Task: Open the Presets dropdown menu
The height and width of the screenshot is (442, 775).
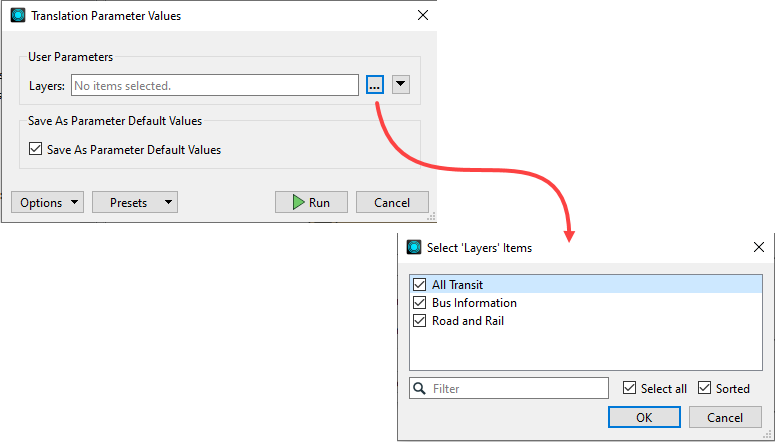Action: 135,203
